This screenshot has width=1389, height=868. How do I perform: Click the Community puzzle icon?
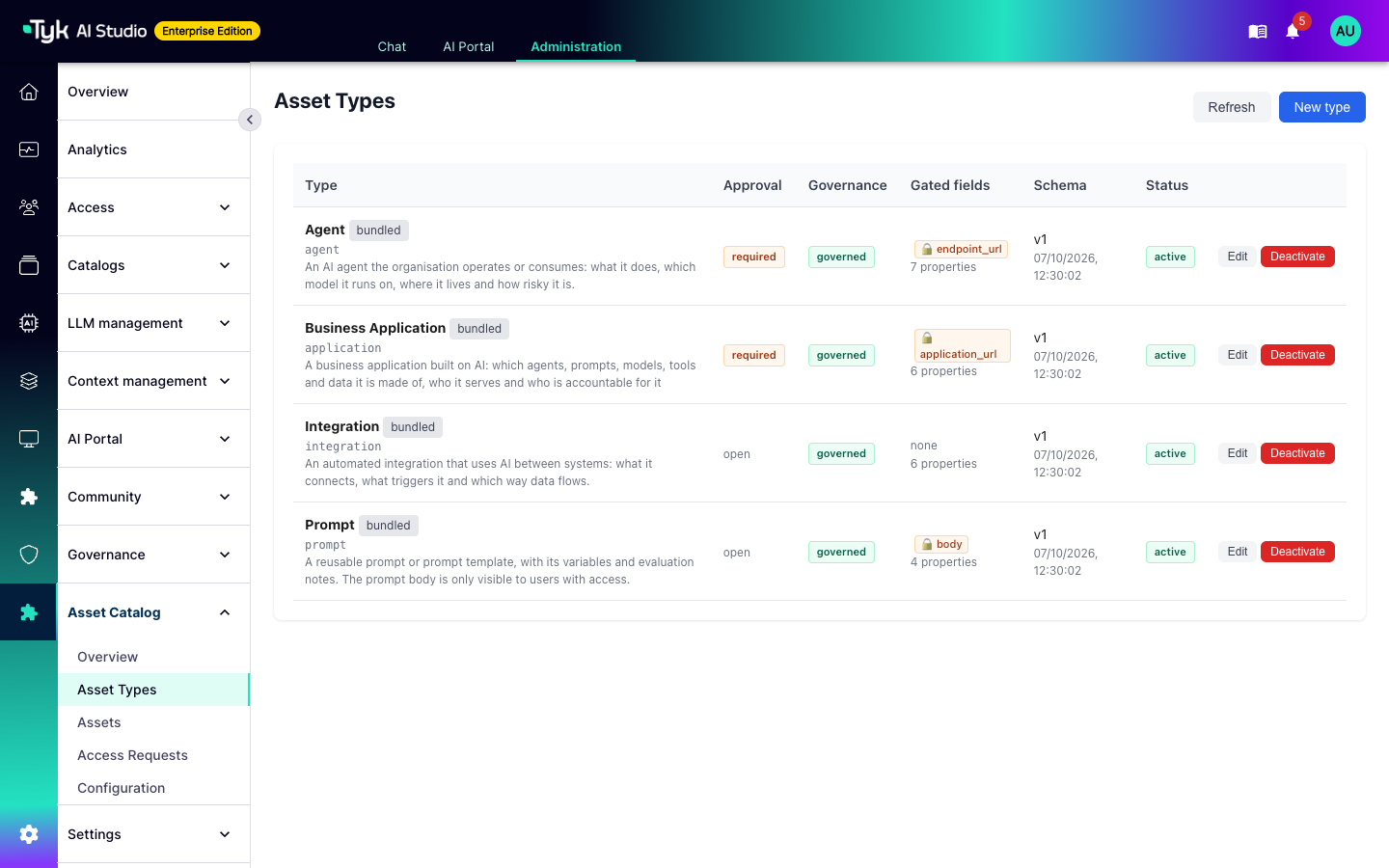(29, 497)
